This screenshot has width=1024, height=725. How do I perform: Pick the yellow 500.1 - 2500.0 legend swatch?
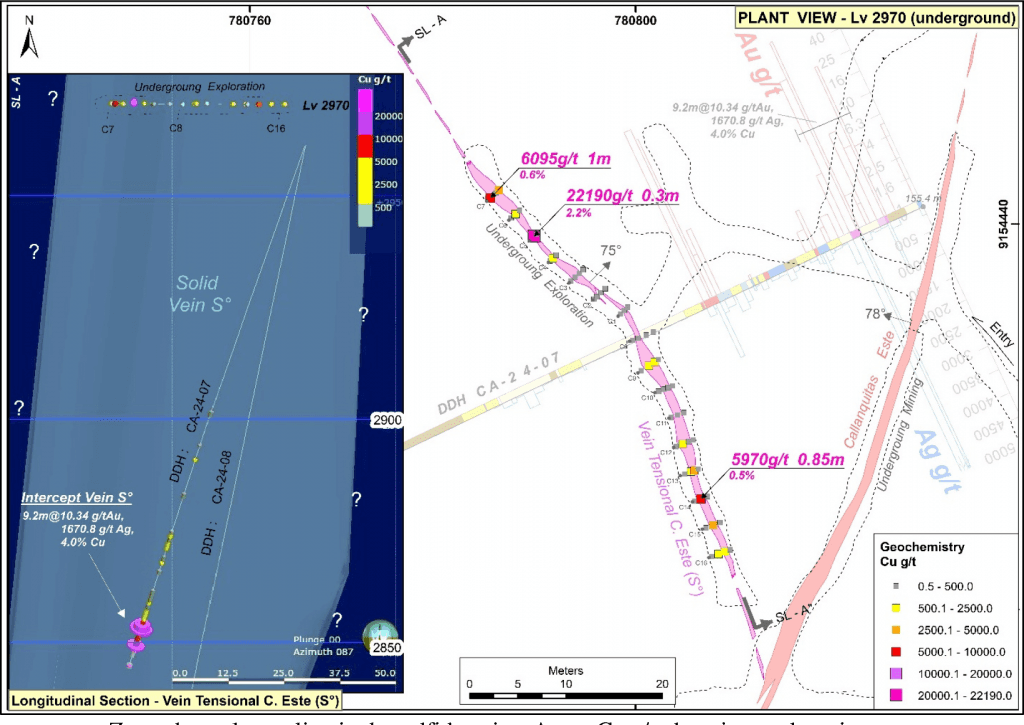click(896, 608)
